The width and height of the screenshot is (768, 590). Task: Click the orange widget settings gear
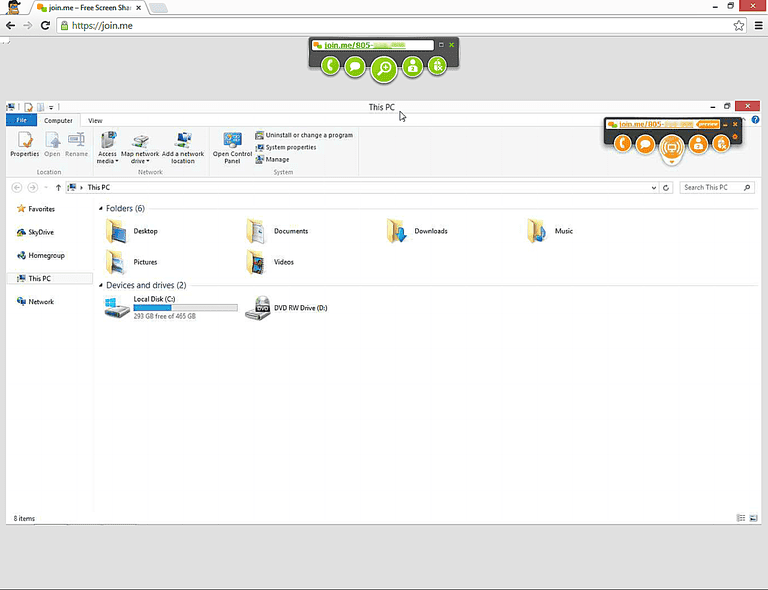click(x=735, y=137)
